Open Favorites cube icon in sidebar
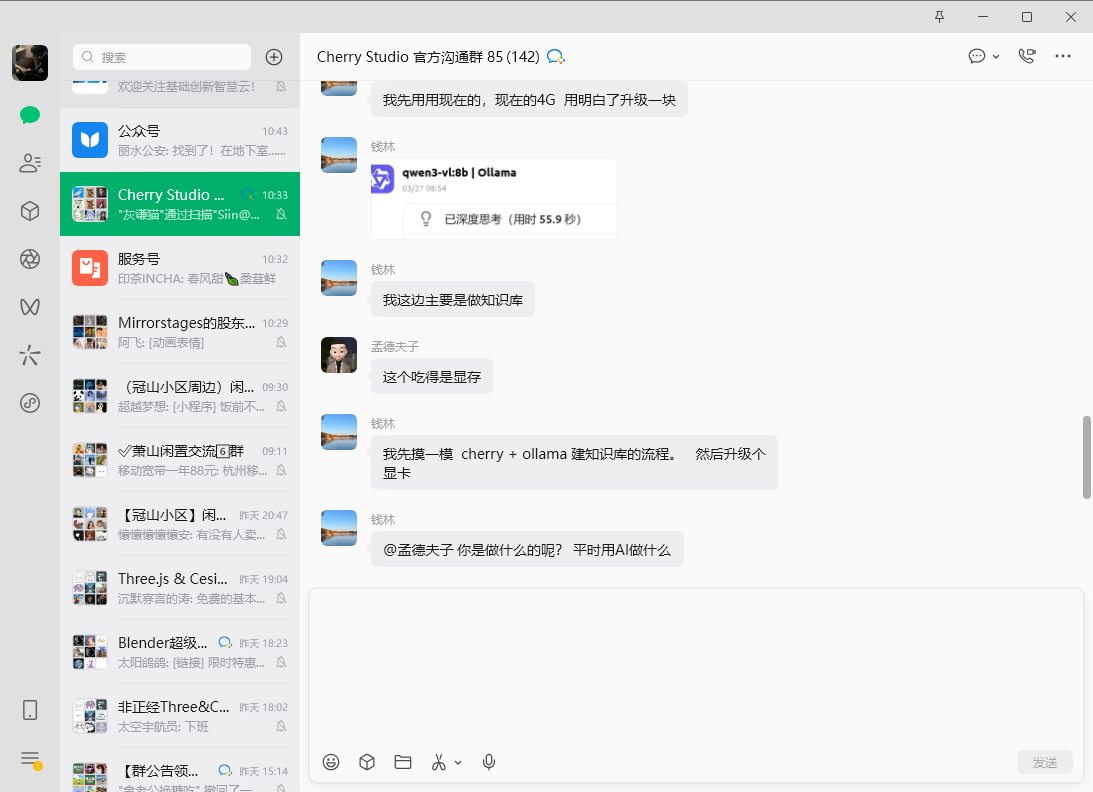 [x=30, y=211]
